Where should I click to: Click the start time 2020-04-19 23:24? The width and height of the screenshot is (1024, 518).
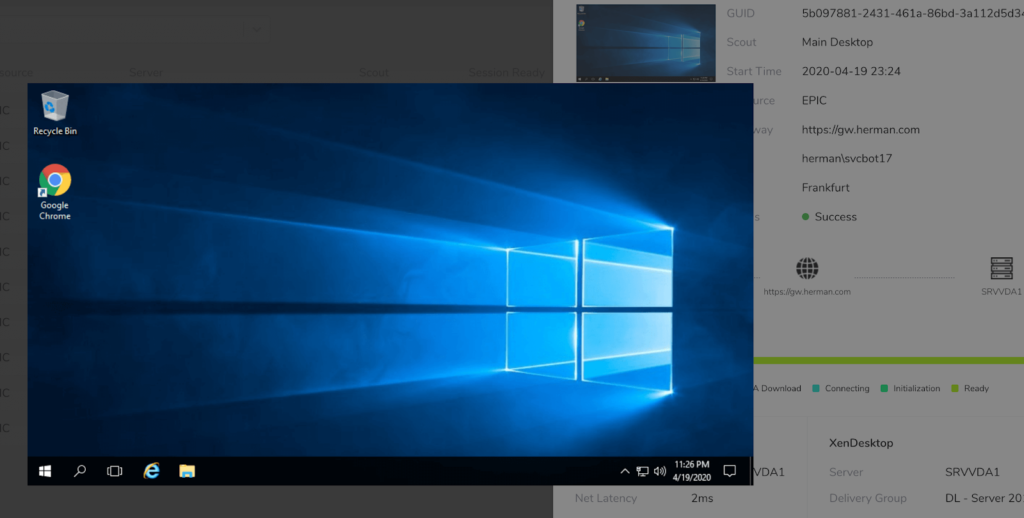tap(851, 71)
